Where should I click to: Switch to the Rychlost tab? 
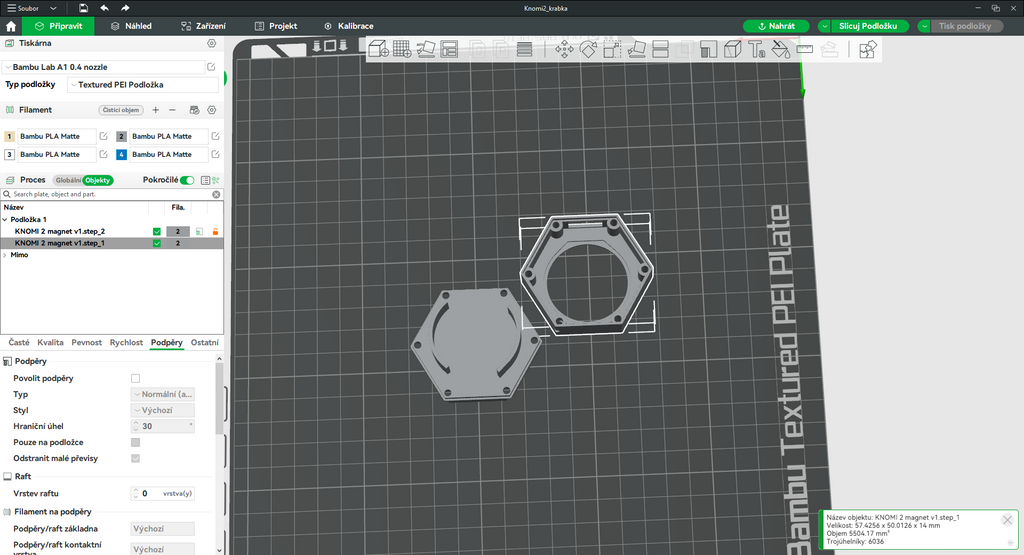point(126,342)
